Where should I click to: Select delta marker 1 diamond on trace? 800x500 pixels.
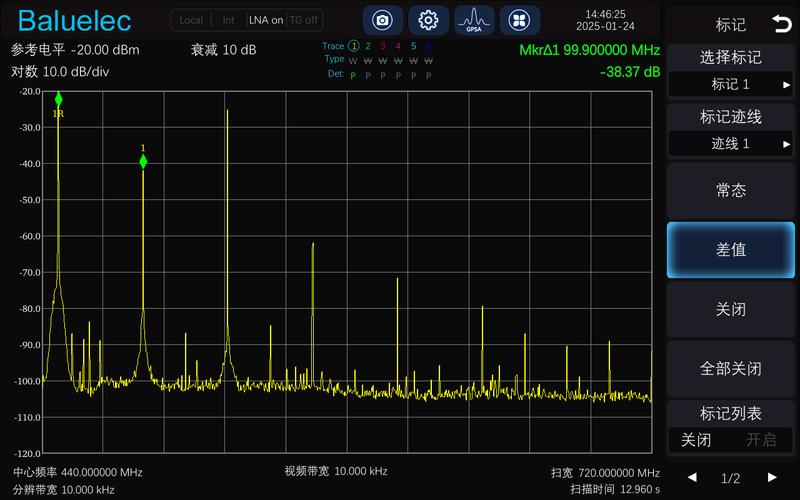tap(143, 162)
